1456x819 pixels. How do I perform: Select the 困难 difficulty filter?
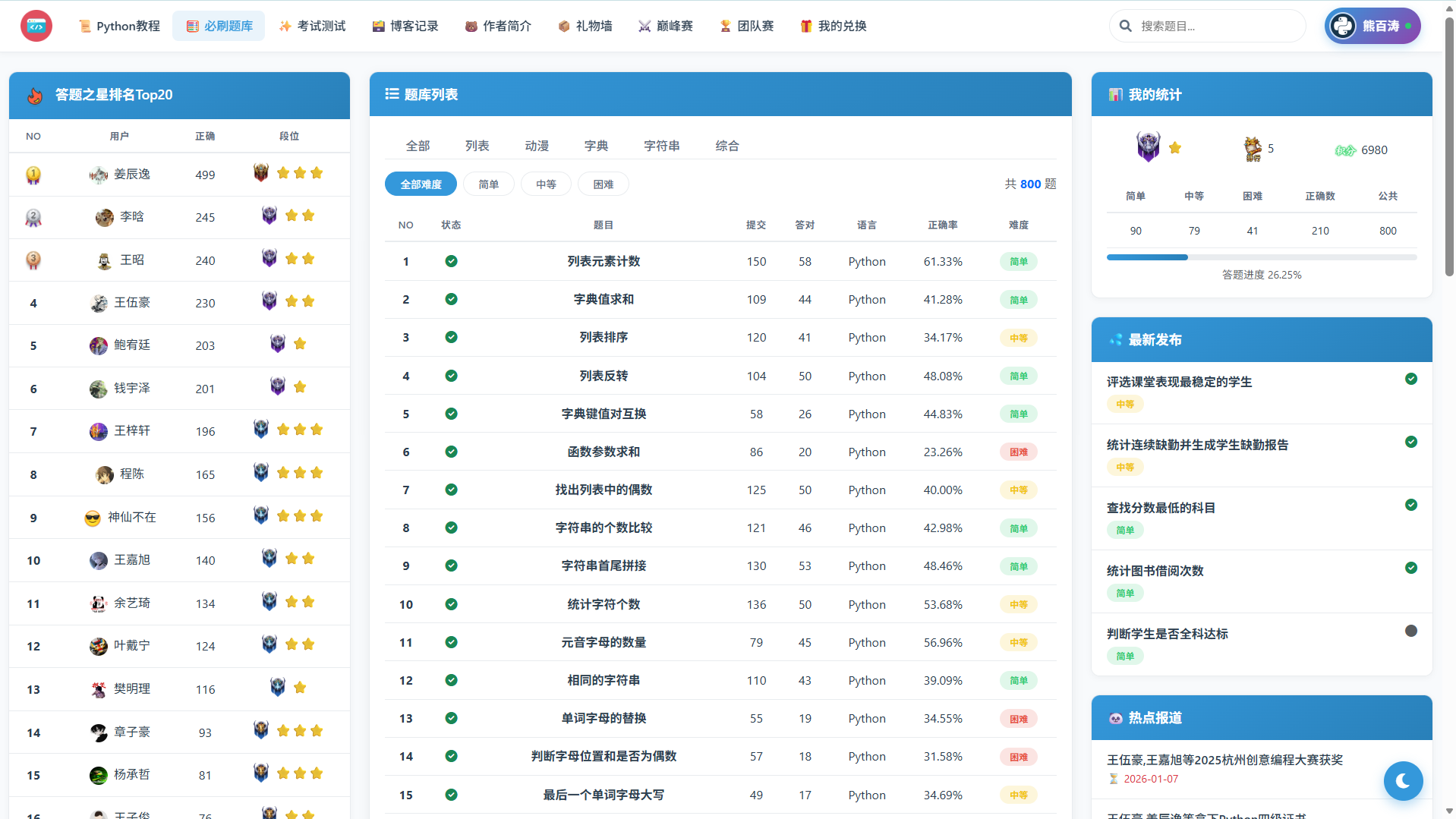(603, 184)
